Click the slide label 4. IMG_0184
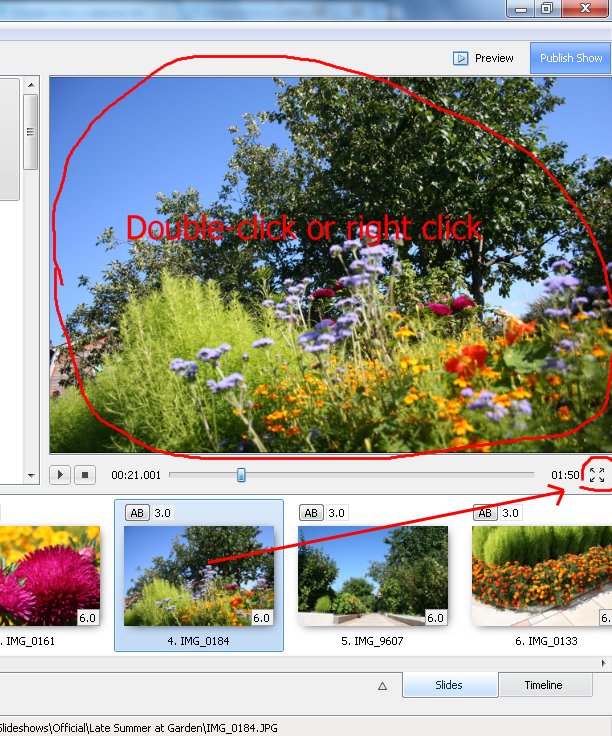The width and height of the screenshot is (612, 736). click(199, 641)
